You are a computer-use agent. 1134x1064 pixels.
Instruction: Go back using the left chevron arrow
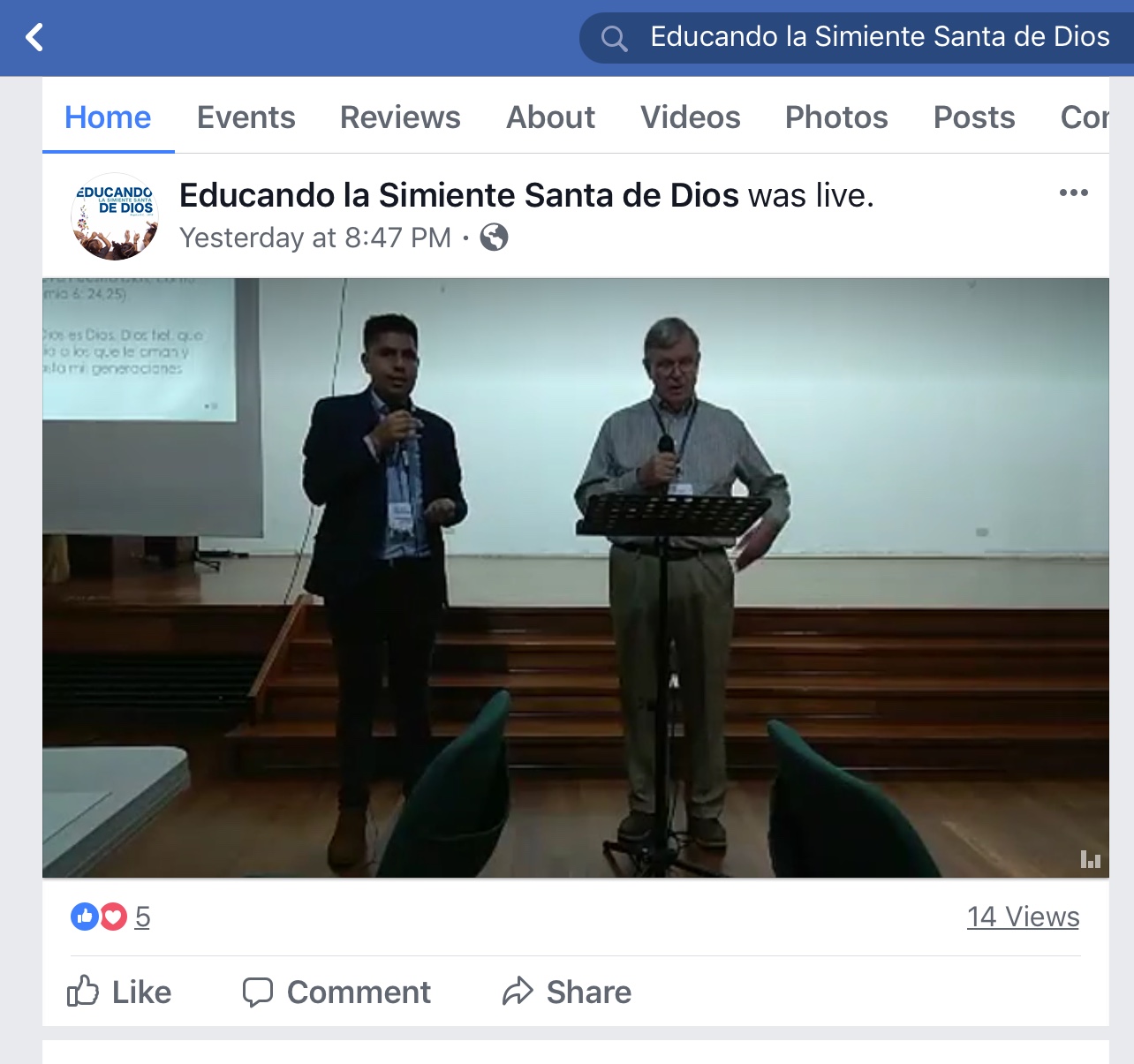click(34, 37)
